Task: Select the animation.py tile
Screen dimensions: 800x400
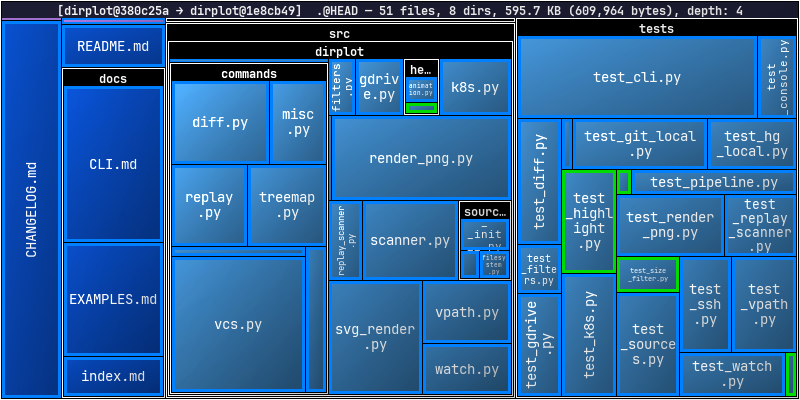Action: 421,89
